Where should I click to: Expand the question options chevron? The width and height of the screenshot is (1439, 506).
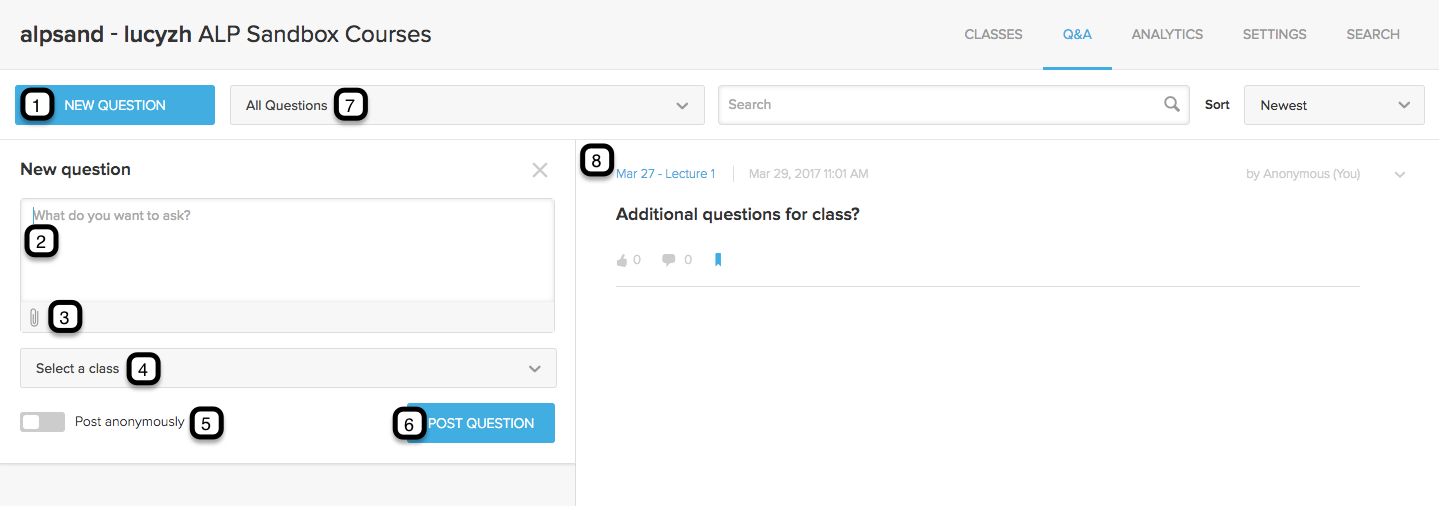[x=1400, y=175]
